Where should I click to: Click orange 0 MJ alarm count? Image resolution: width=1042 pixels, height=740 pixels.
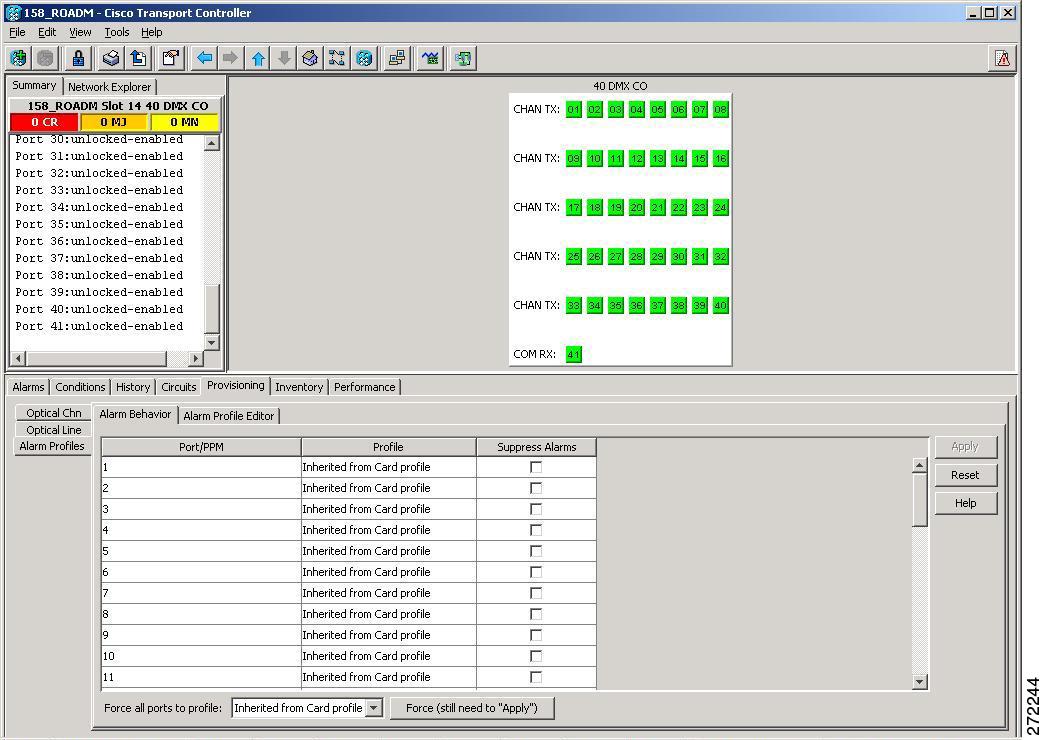coord(114,122)
